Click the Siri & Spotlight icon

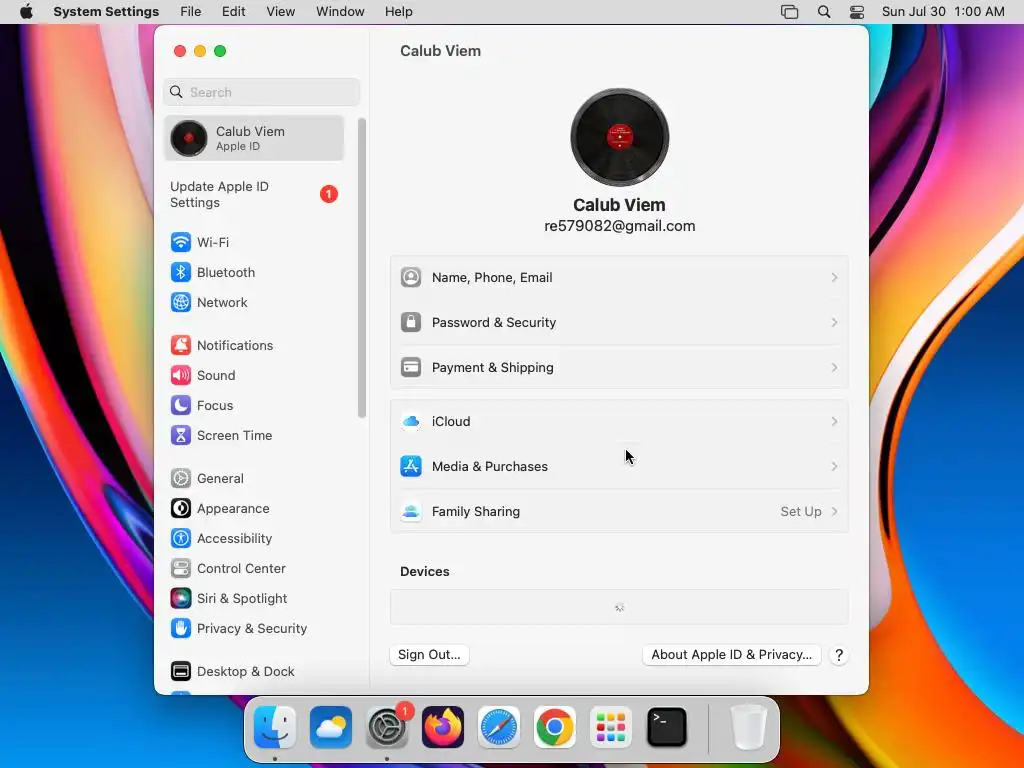(181, 599)
